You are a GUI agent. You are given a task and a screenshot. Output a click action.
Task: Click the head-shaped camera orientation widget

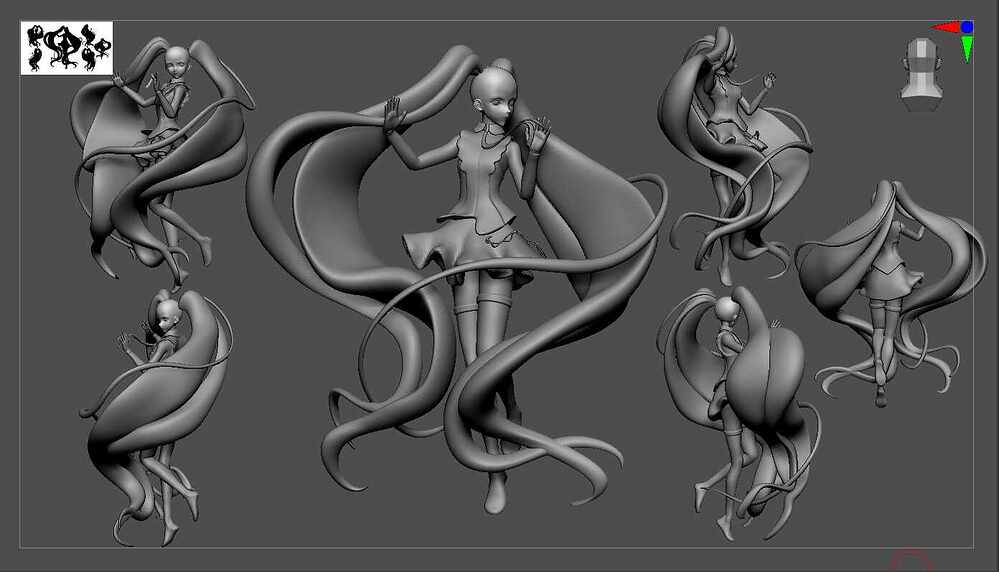(x=921, y=75)
